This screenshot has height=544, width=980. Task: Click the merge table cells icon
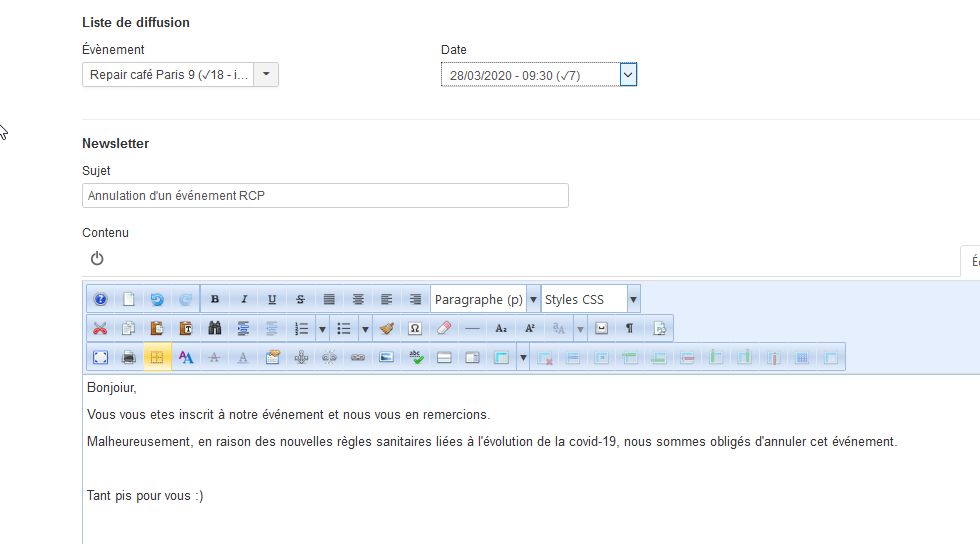(831, 358)
